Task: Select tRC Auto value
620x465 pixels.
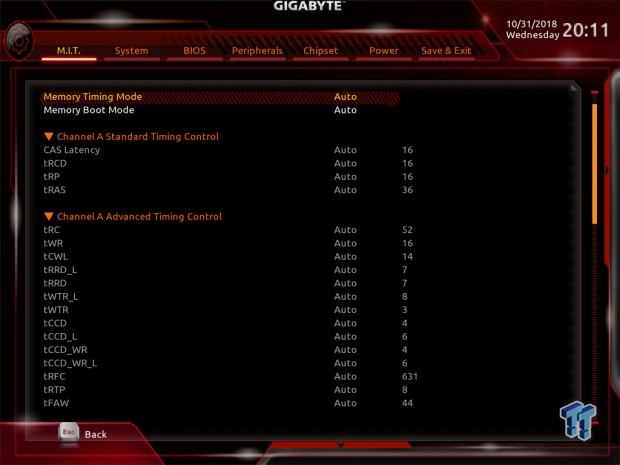Action: tap(345, 230)
